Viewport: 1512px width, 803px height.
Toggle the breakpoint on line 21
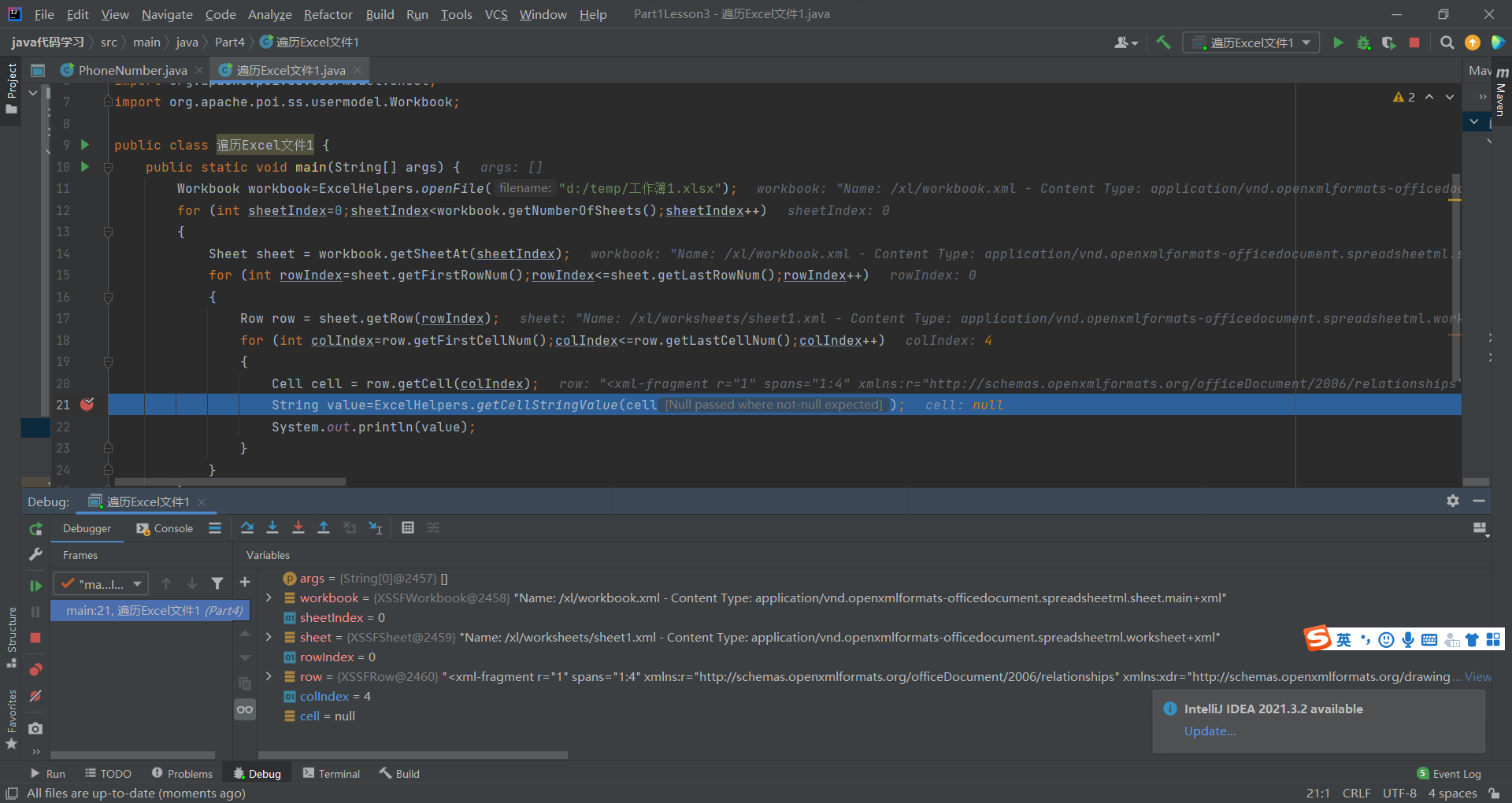click(x=87, y=405)
